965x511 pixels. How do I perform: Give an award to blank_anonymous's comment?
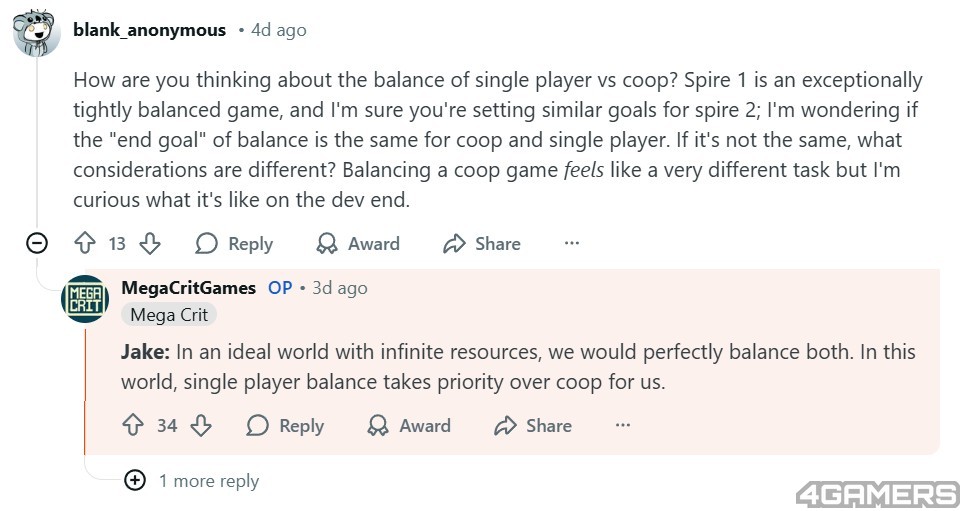[357, 243]
